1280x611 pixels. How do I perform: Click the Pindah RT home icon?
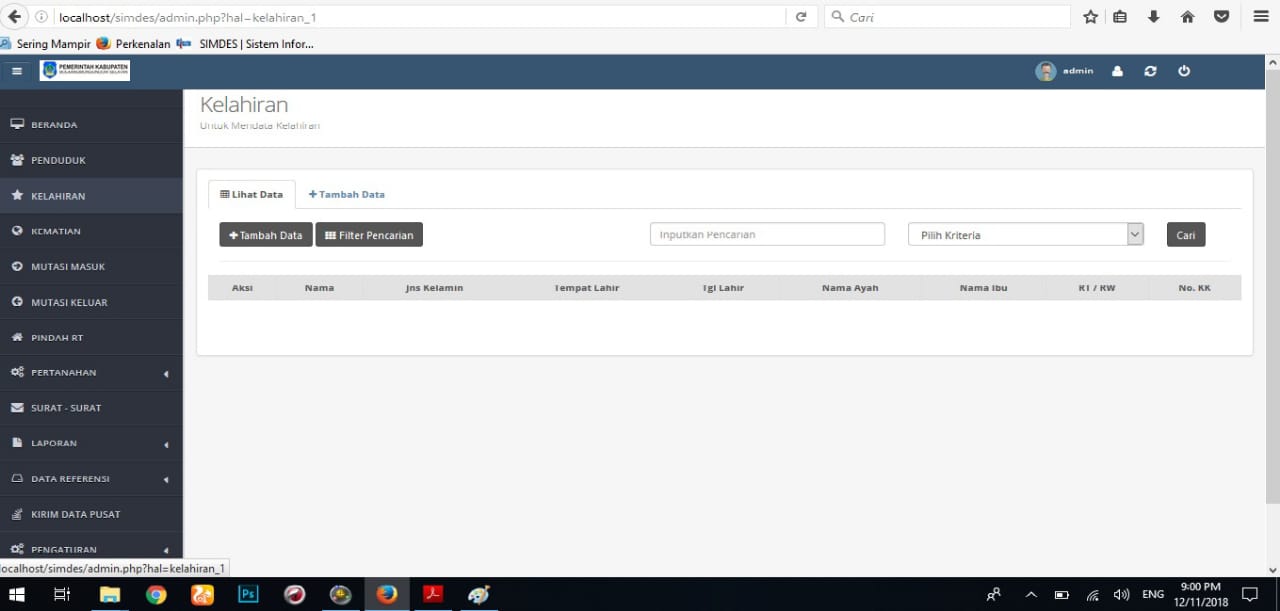tap(17, 337)
